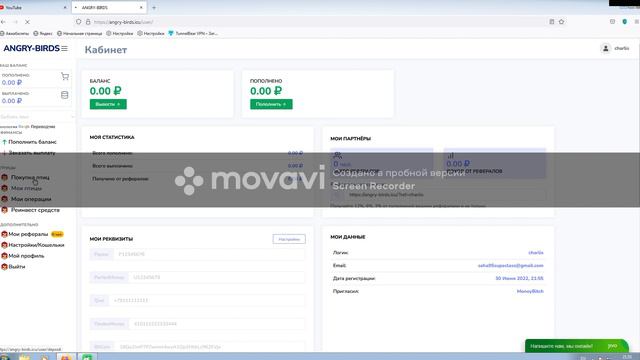The image size is (640, 360).
Task: Click bird icon next to 'Реинвест средств'
Action: pyautogui.click(x=4, y=210)
